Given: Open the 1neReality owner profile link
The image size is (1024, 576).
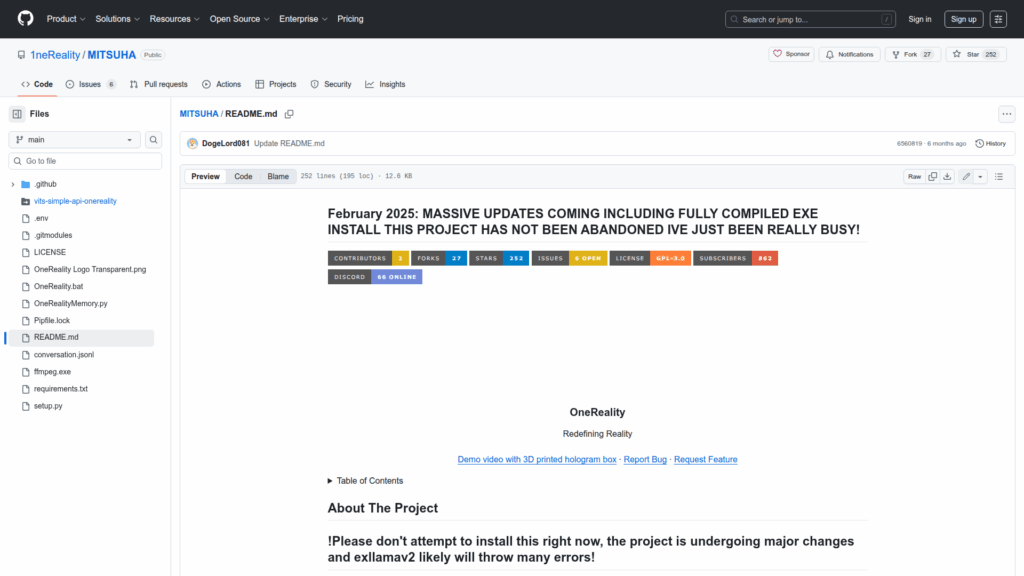Looking at the screenshot, I should pyautogui.click(x=55, y=55).
